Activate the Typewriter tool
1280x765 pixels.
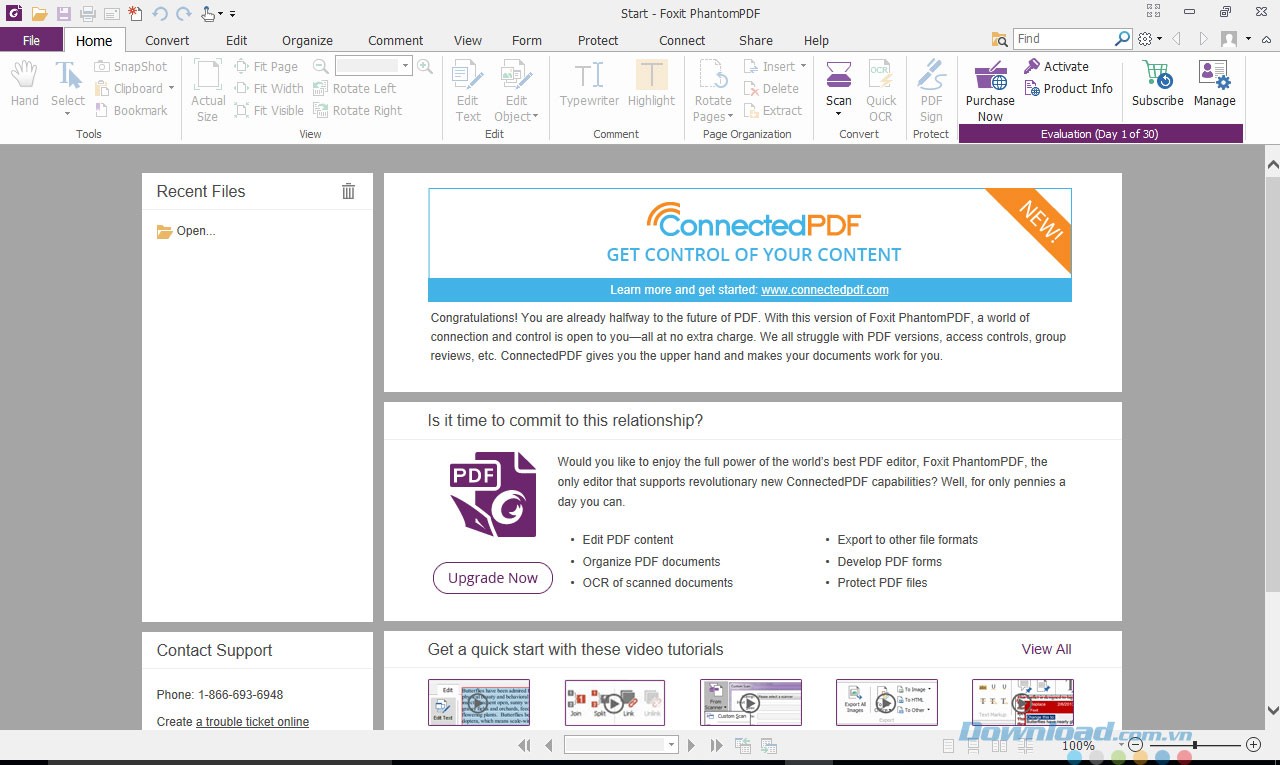point(588,87)
